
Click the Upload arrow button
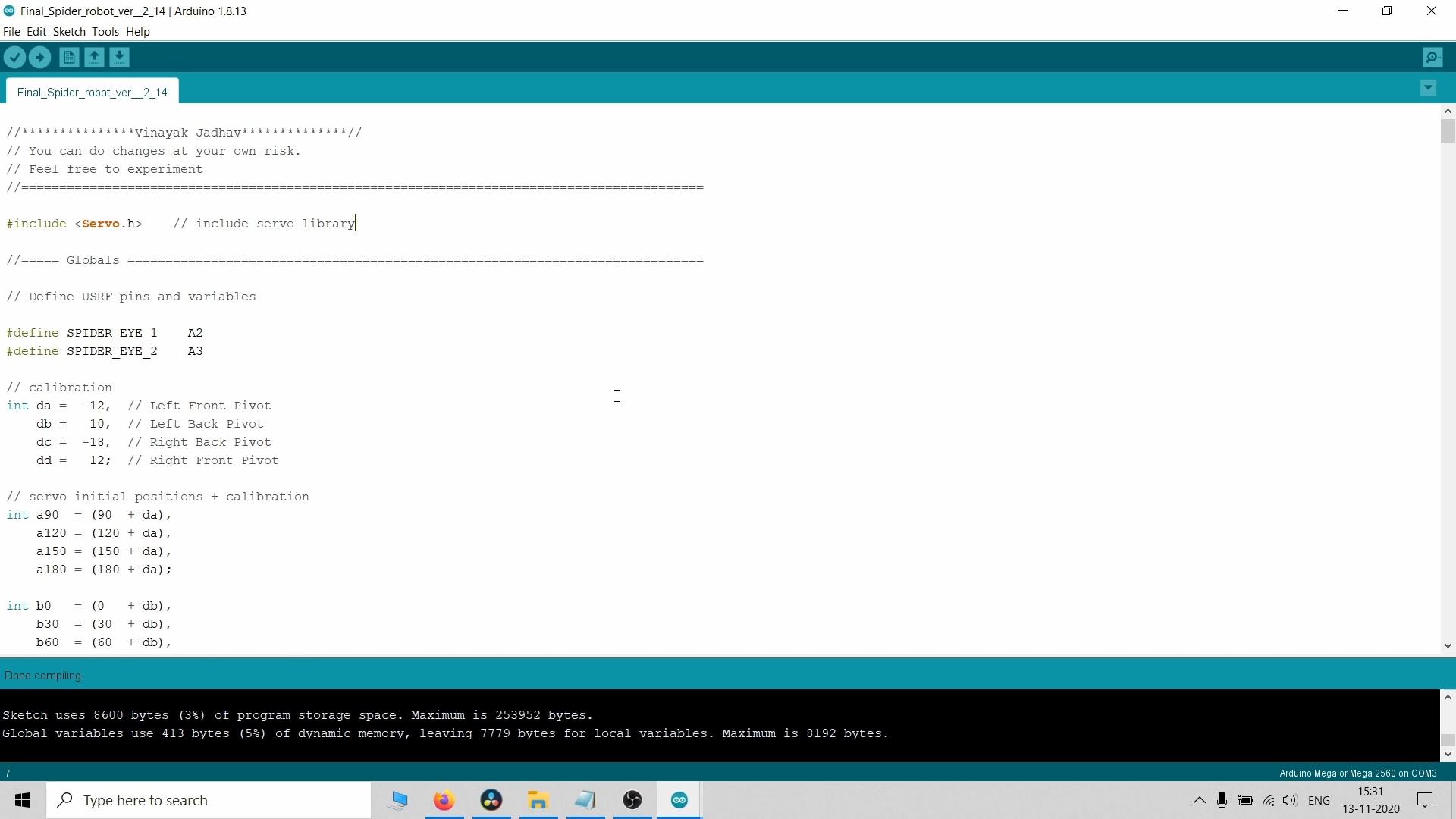(x=39, y=58)
